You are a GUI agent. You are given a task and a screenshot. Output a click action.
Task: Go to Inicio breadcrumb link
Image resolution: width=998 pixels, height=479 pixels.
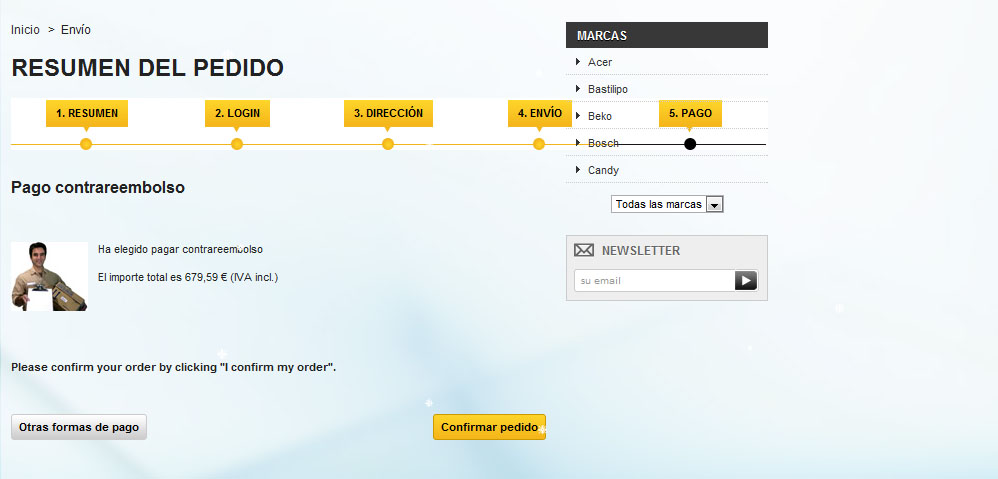coord(25,30)
